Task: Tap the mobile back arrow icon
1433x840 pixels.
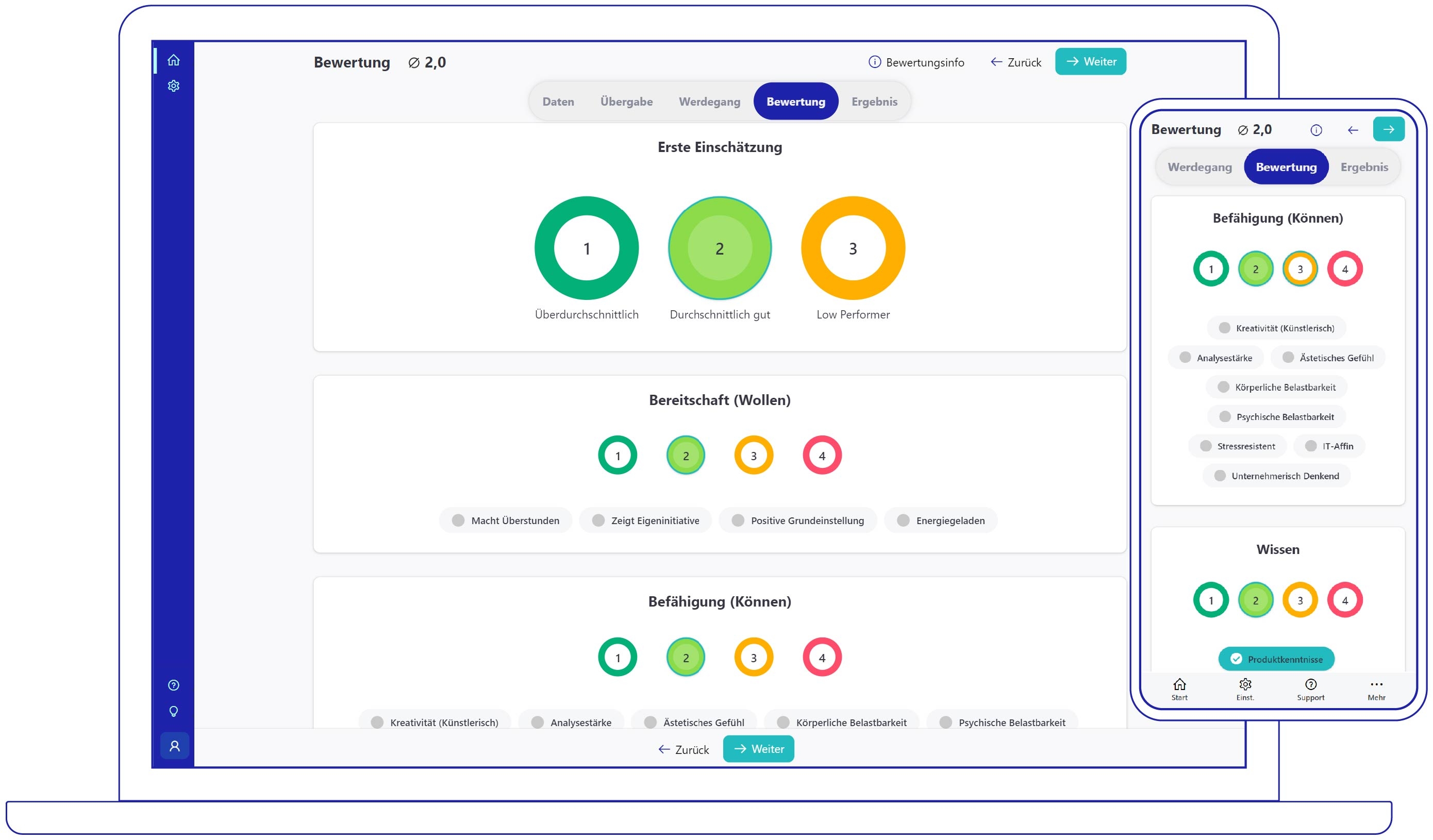Action: 1353,130
